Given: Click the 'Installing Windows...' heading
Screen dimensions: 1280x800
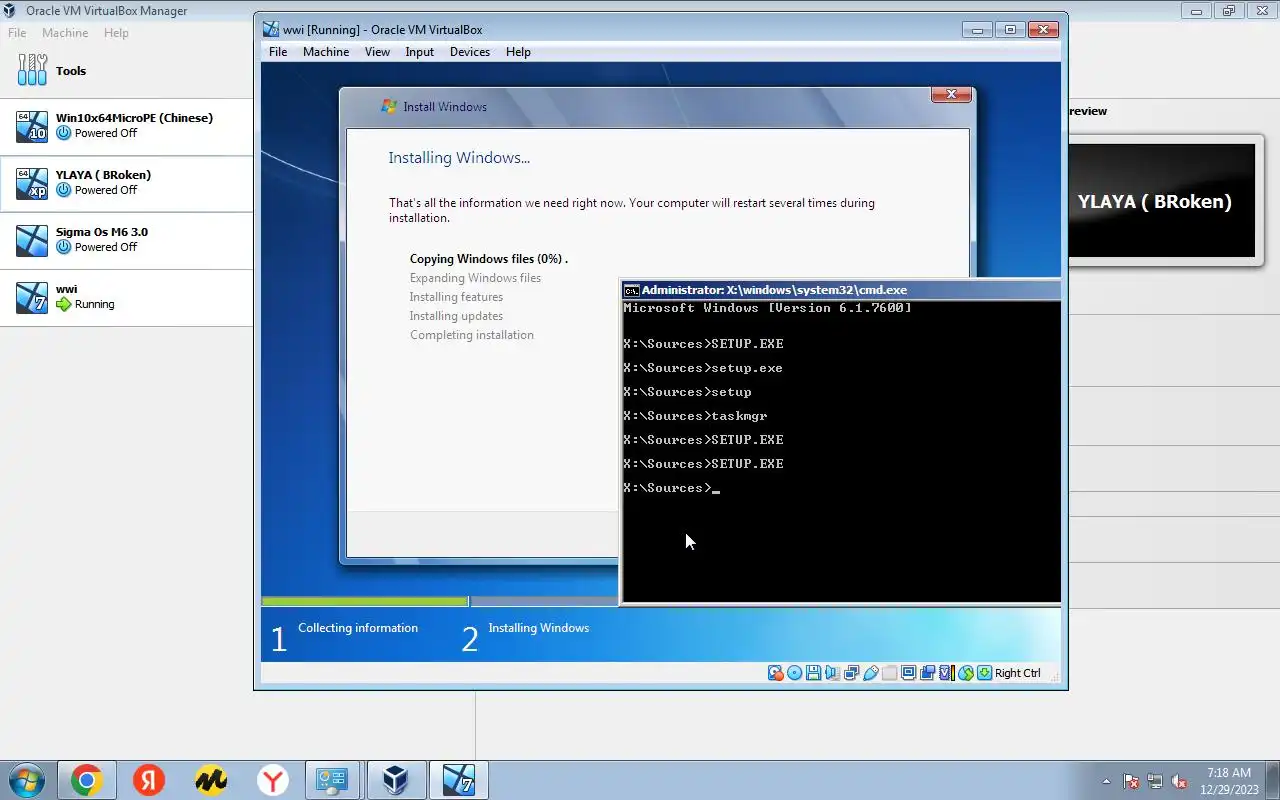Looking at the screenshot, I should [459, 158].
